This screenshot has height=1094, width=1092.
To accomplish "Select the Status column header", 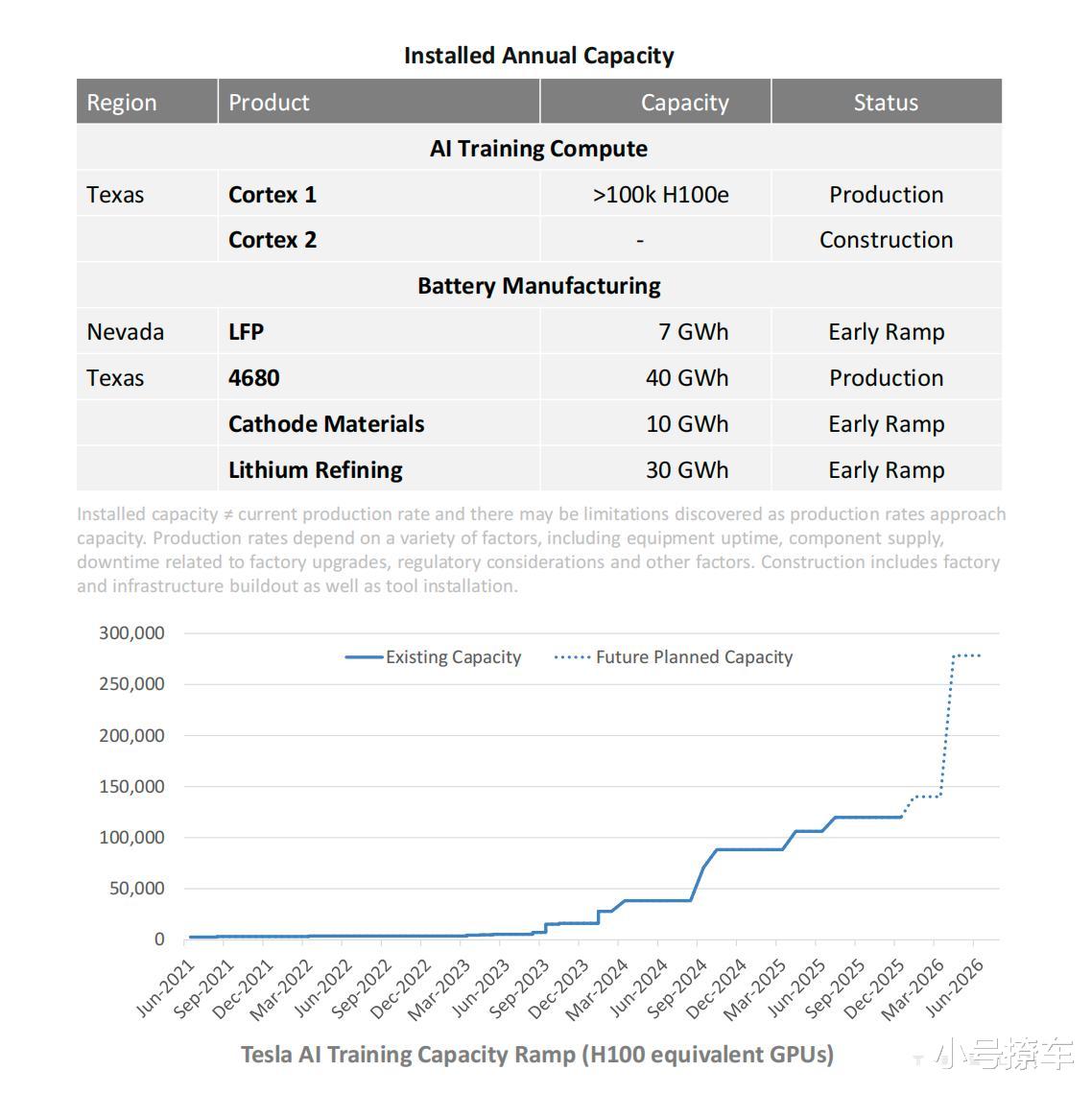I will pos(886,103).
